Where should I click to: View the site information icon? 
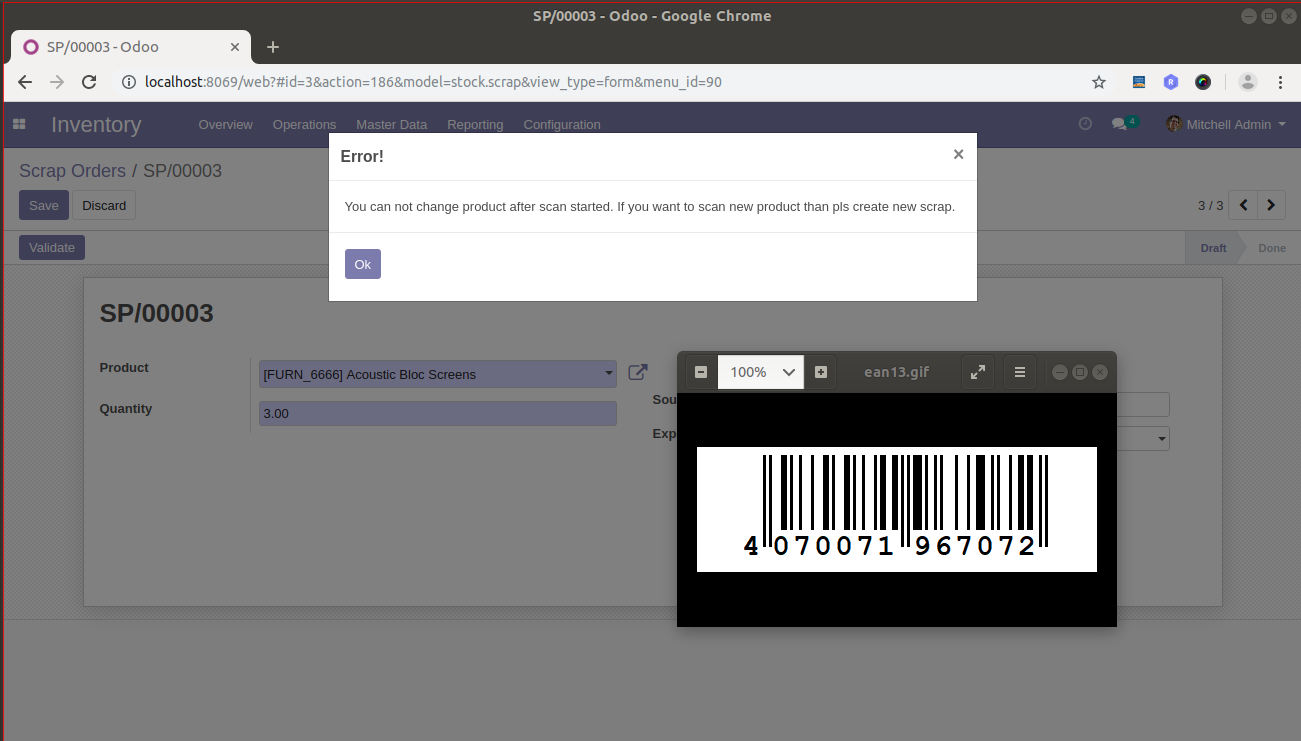(128, 82)
